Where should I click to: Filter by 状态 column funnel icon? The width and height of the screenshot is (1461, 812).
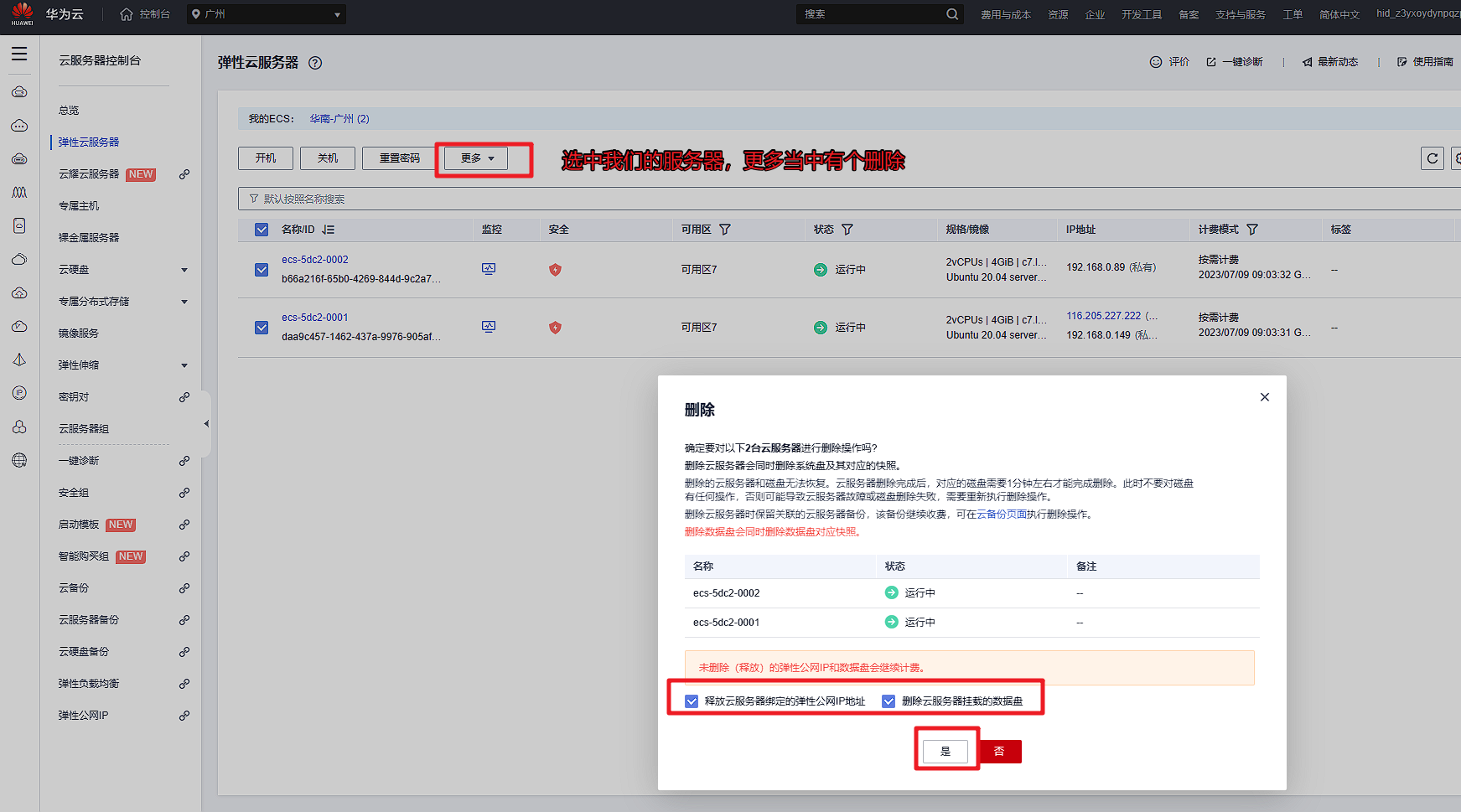(847, 230)
